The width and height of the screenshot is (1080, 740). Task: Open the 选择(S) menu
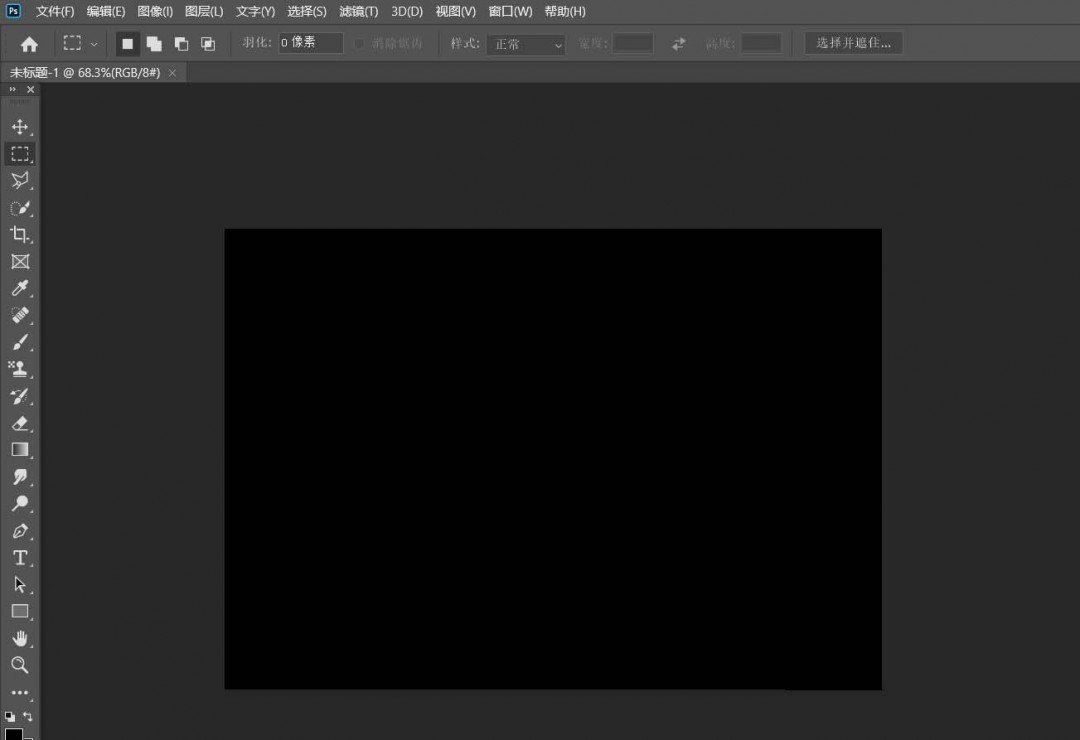tap(306, 11)
